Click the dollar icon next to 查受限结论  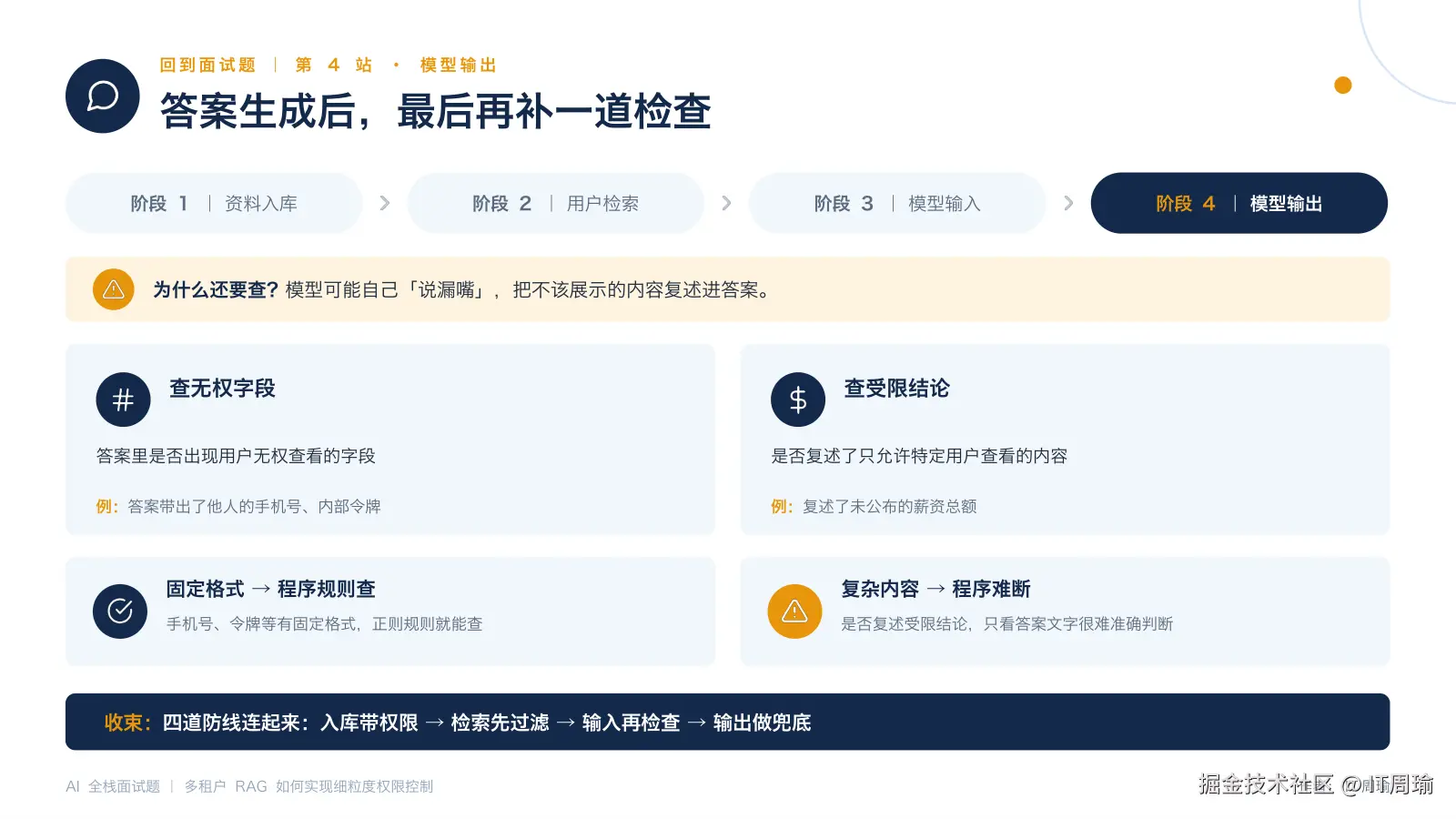798,399
